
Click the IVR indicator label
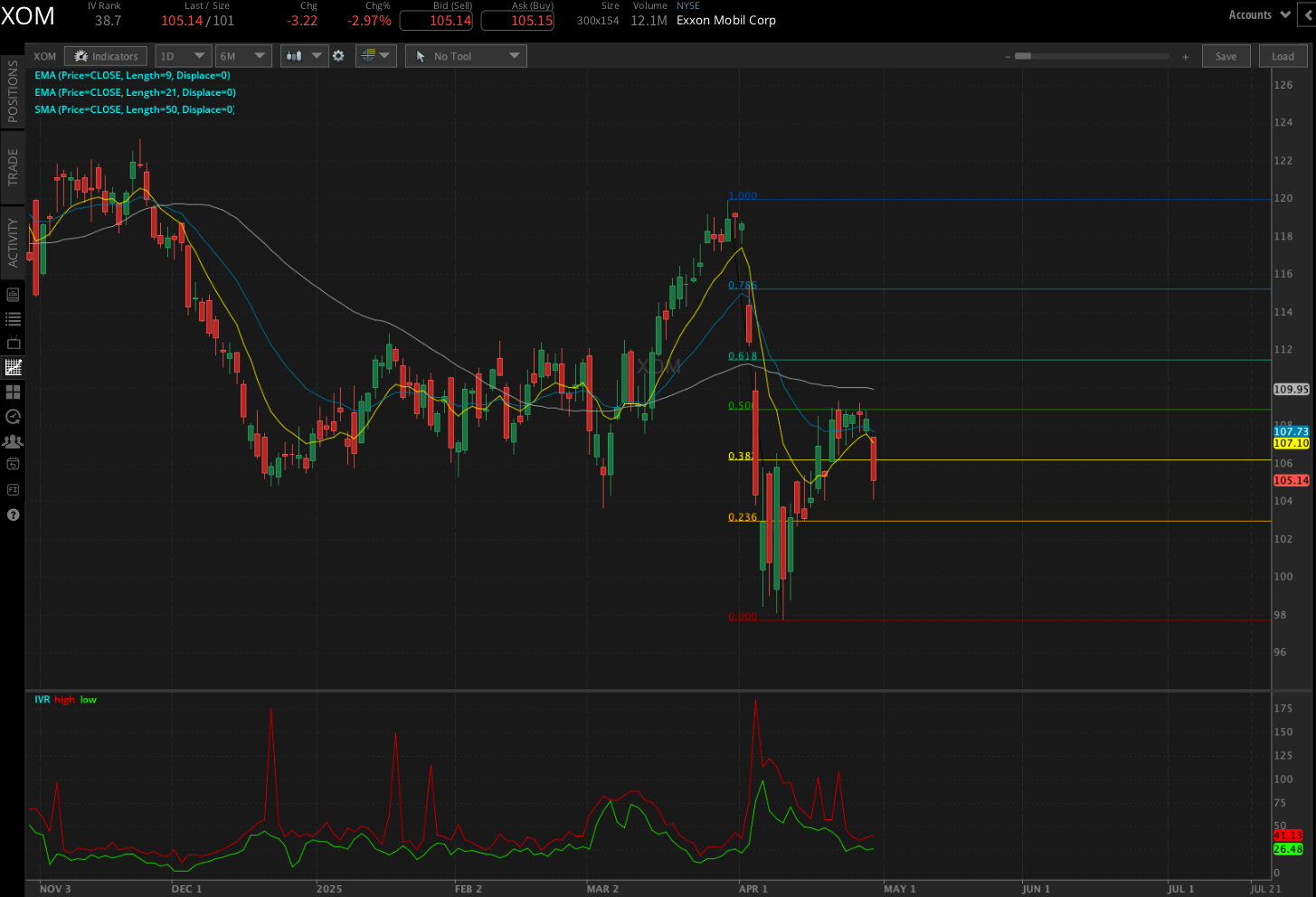(x=43, y=700)
